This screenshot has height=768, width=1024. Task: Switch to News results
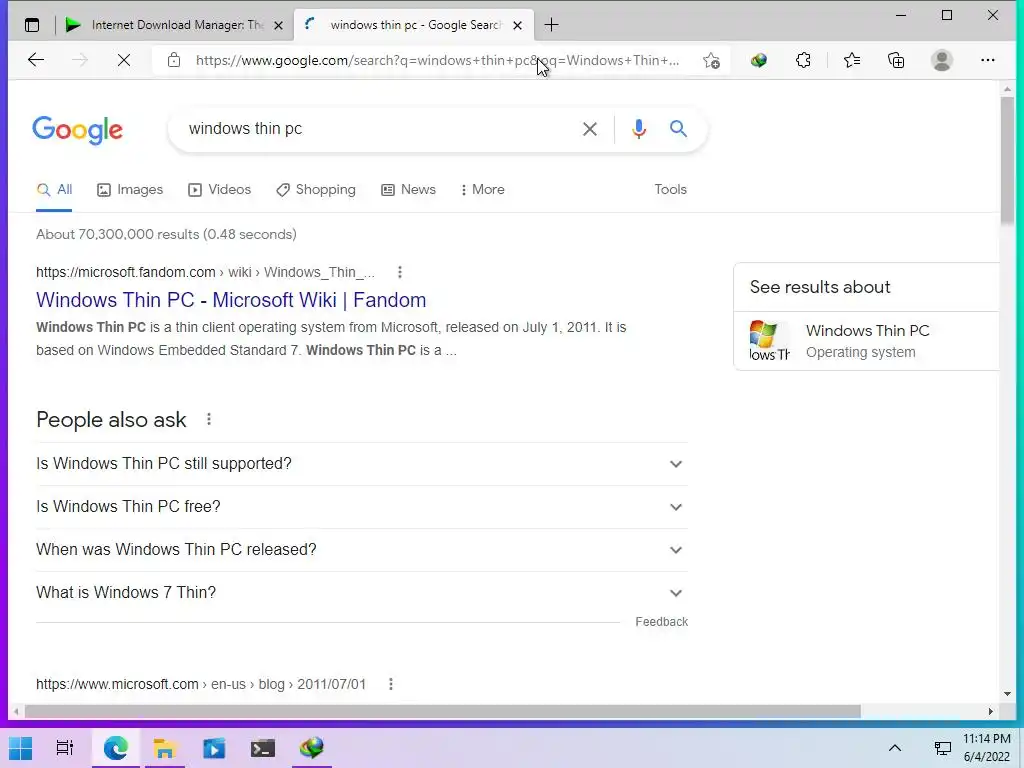point(408,189)
